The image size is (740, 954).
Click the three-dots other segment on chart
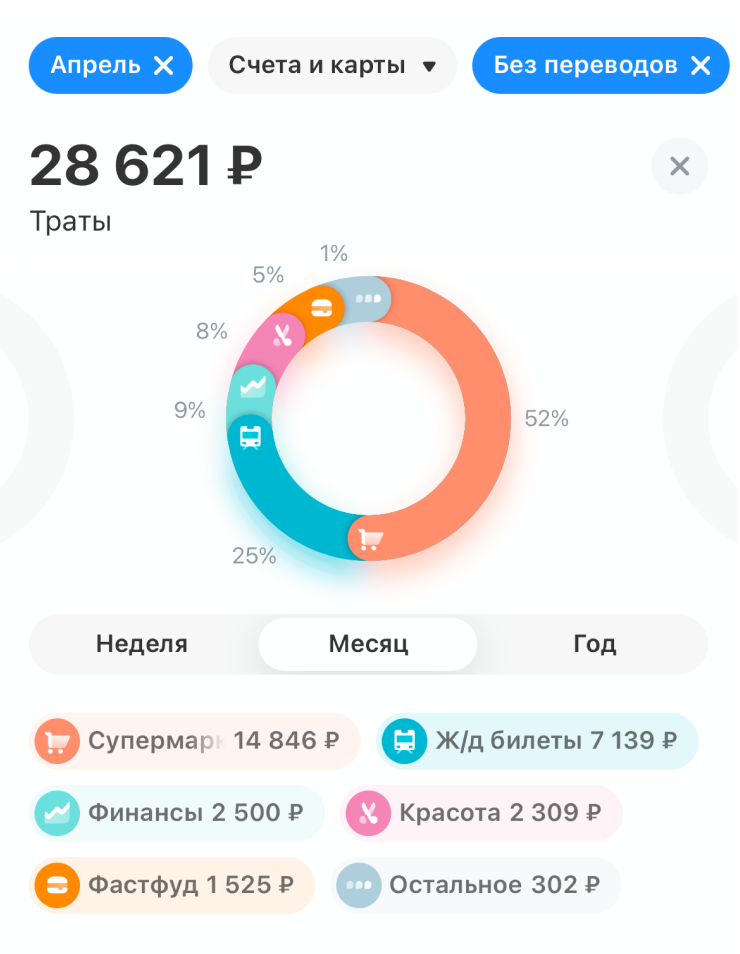point(368,299)
